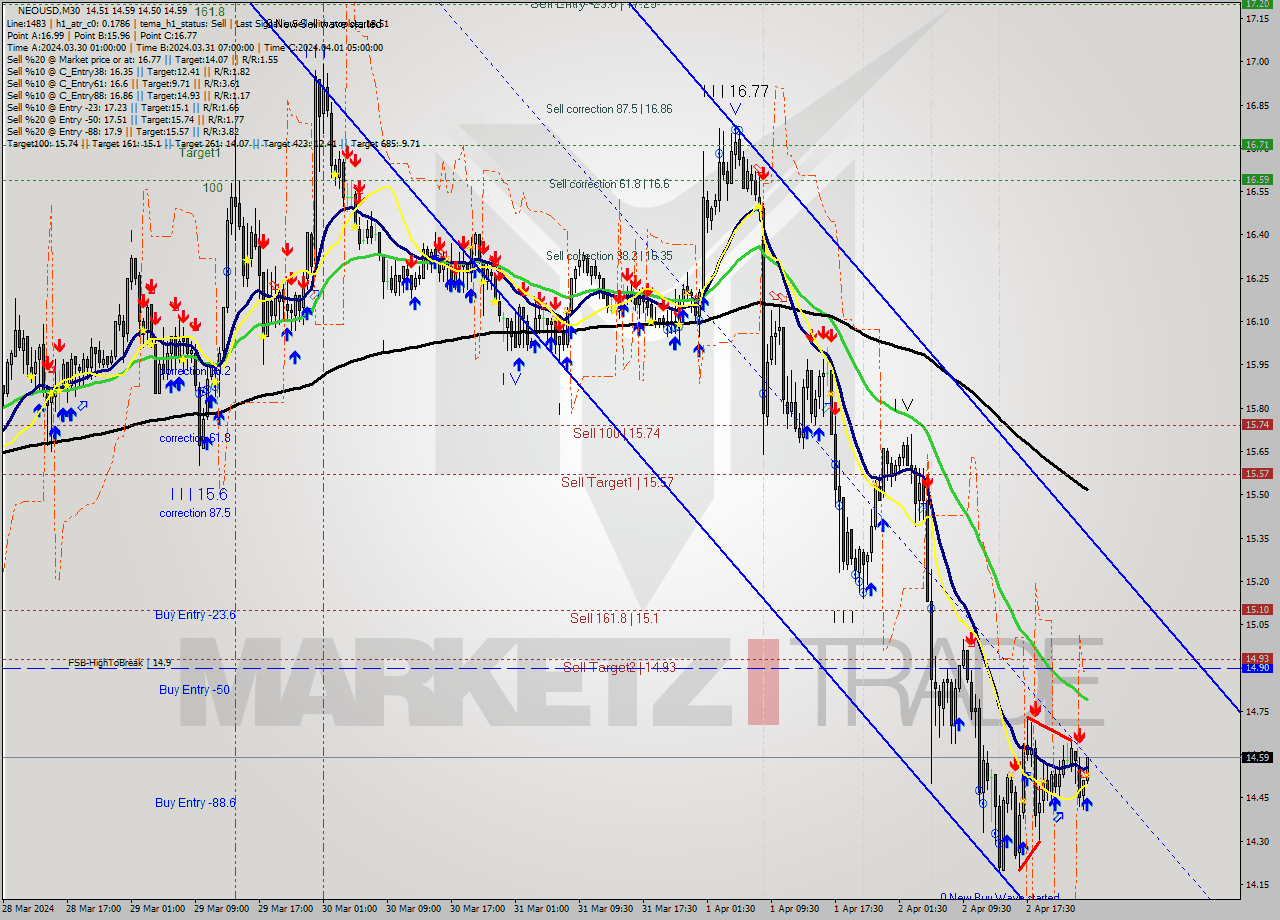Click the '0 New Buy Wave started' label
Image resolution: width=1280 pixels, height=920 pixels.
pyautogui.click(x=999, y=897)
